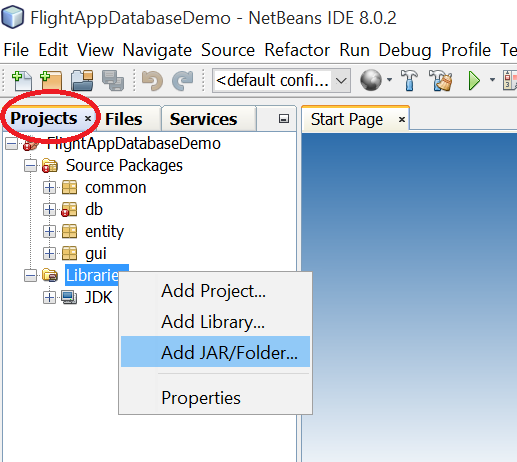Open Run Project dropdown arrow
Image resolution: width=517 pixels, height=462 pixels.
[492, 80]
